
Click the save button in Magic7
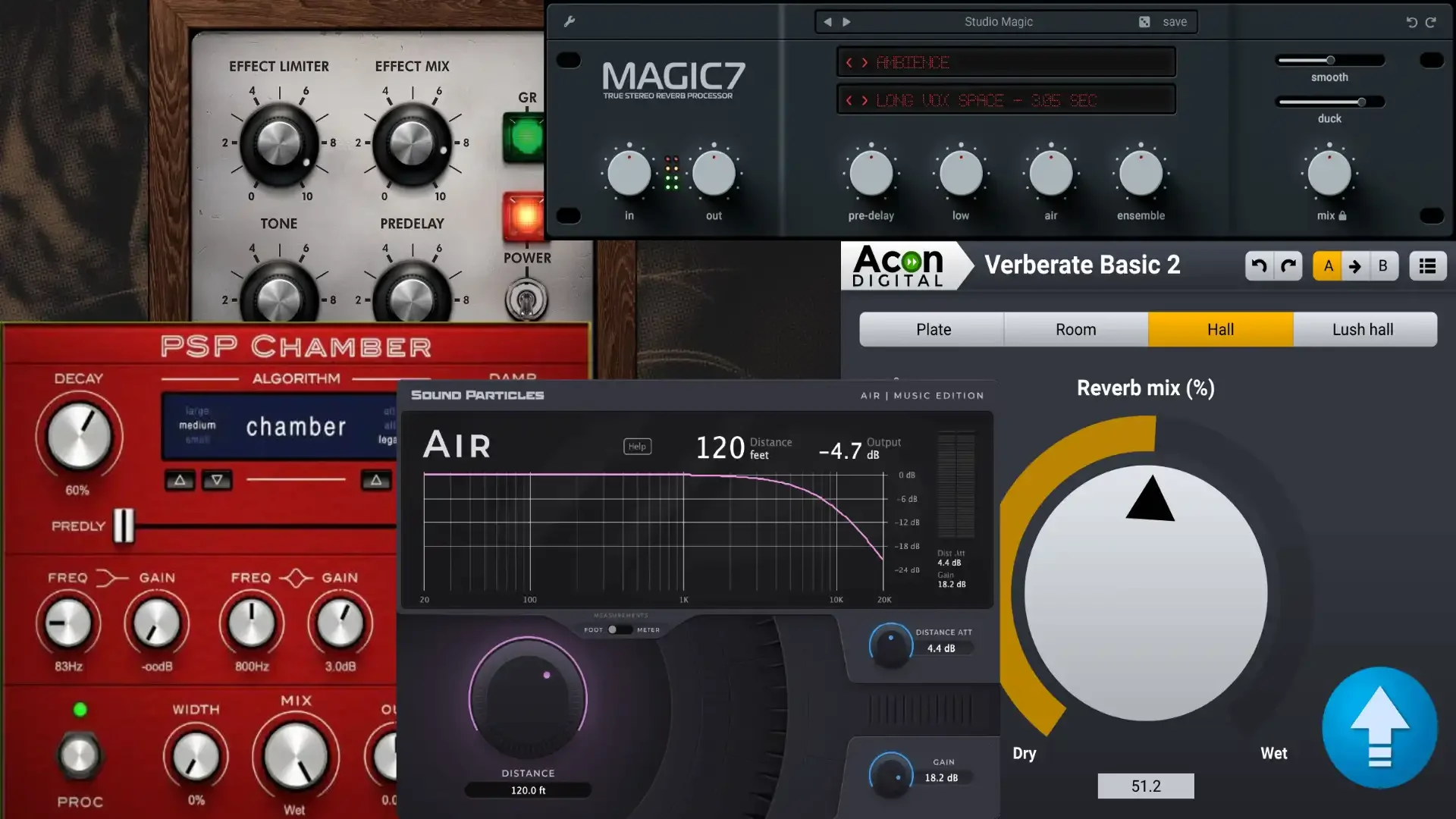[x=1174, y=21]
